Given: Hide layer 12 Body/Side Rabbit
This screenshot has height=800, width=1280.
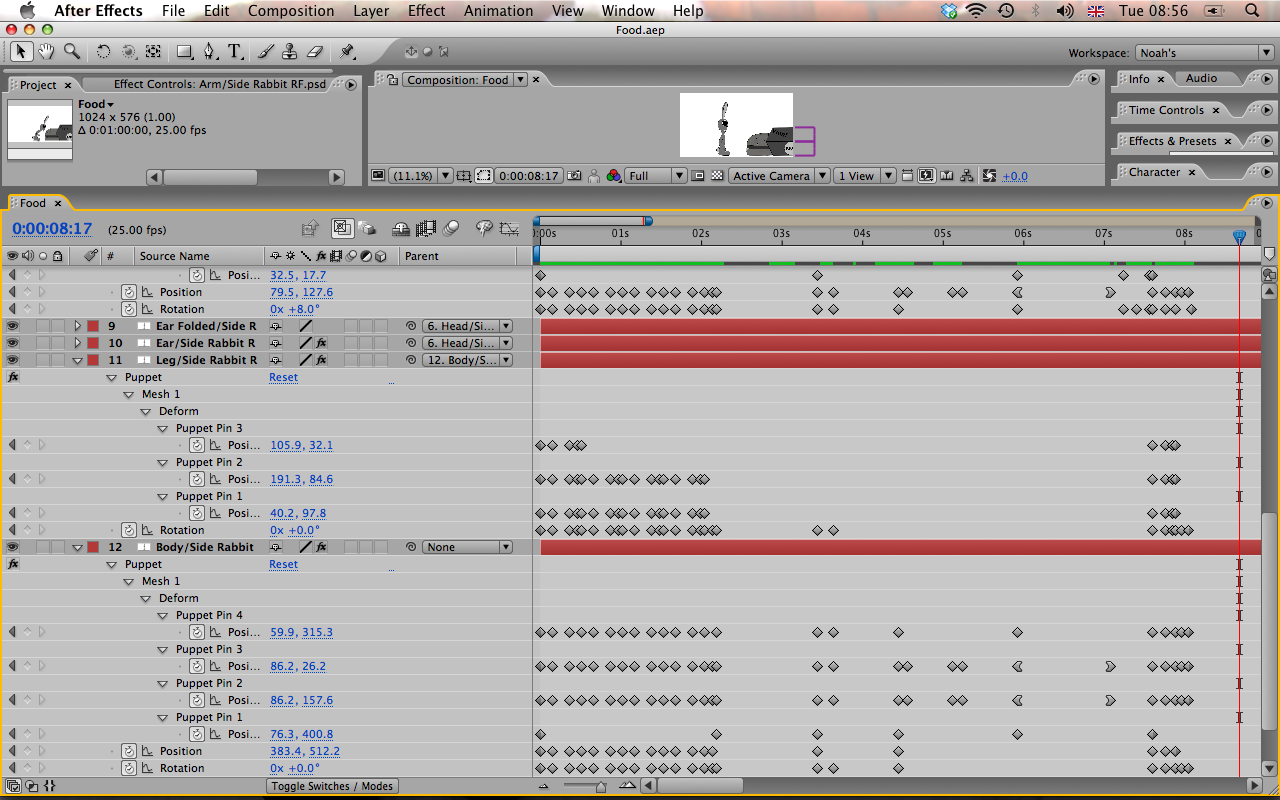Looking at the screenshot, I should (13, 547).
